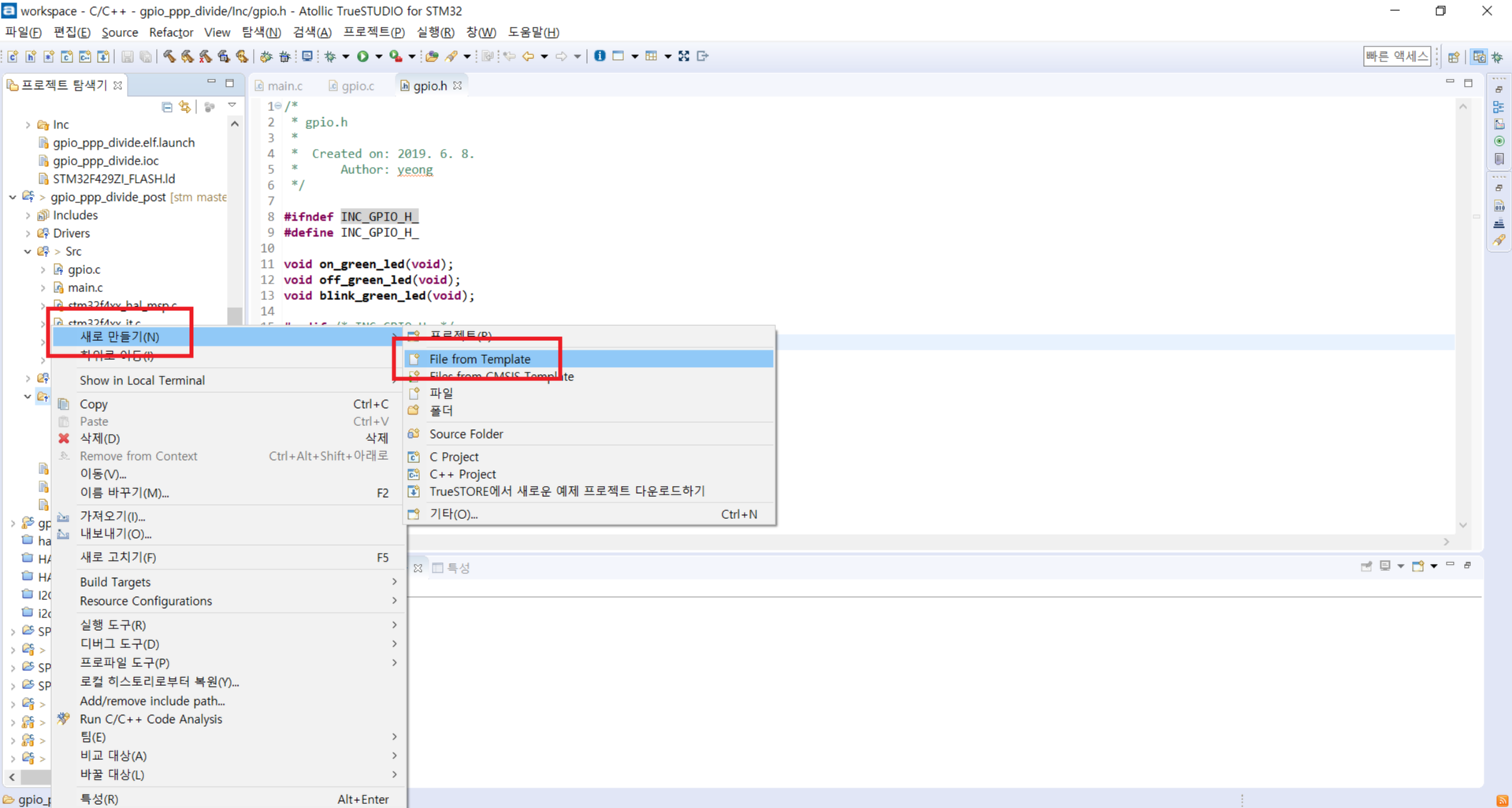1512x808 pixels.
Task: Open the Outline view icon in right trim
Action: (1499, 107)
